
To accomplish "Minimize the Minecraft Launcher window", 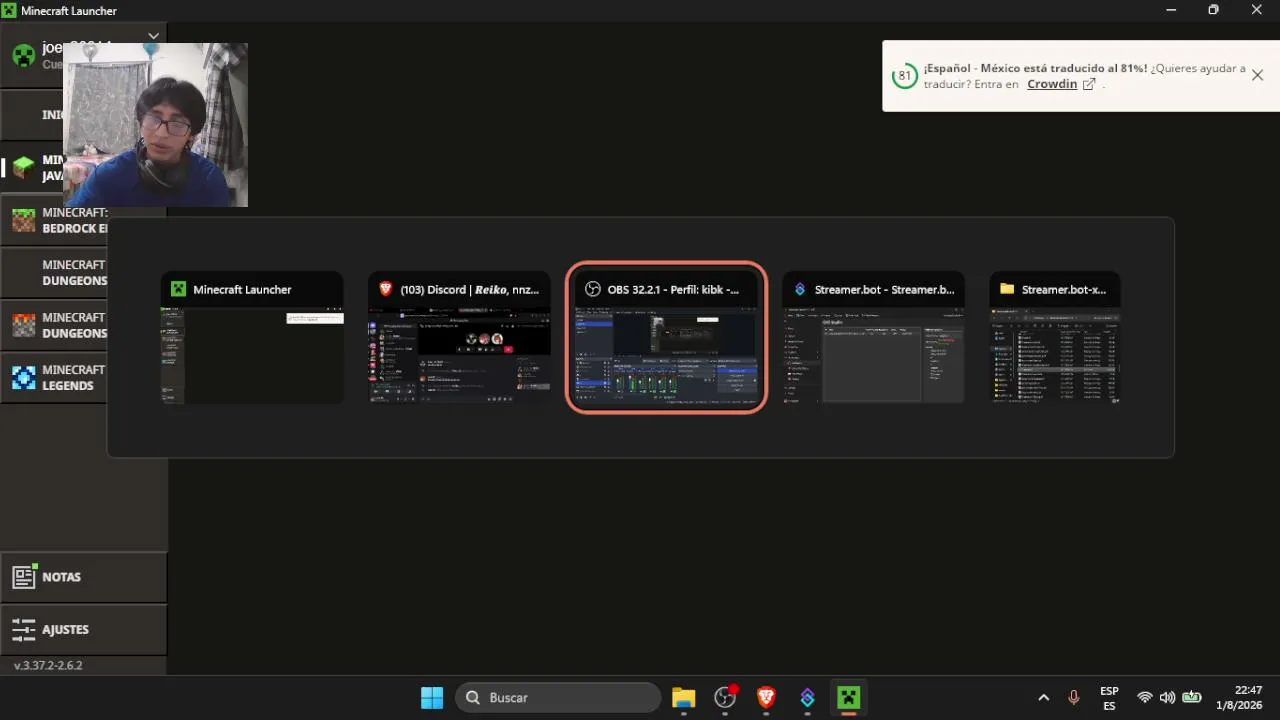I will 1170,10.
